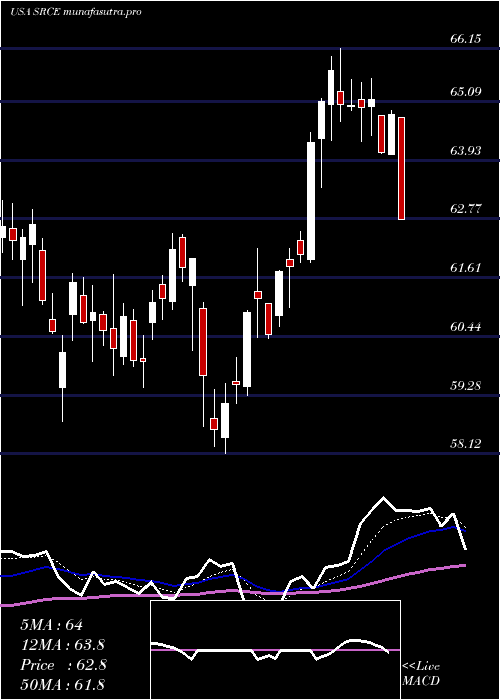The width and height of the screenshot is (500, 700).
Task: Click the 60.44 price level label
Action: click(466, 327)
